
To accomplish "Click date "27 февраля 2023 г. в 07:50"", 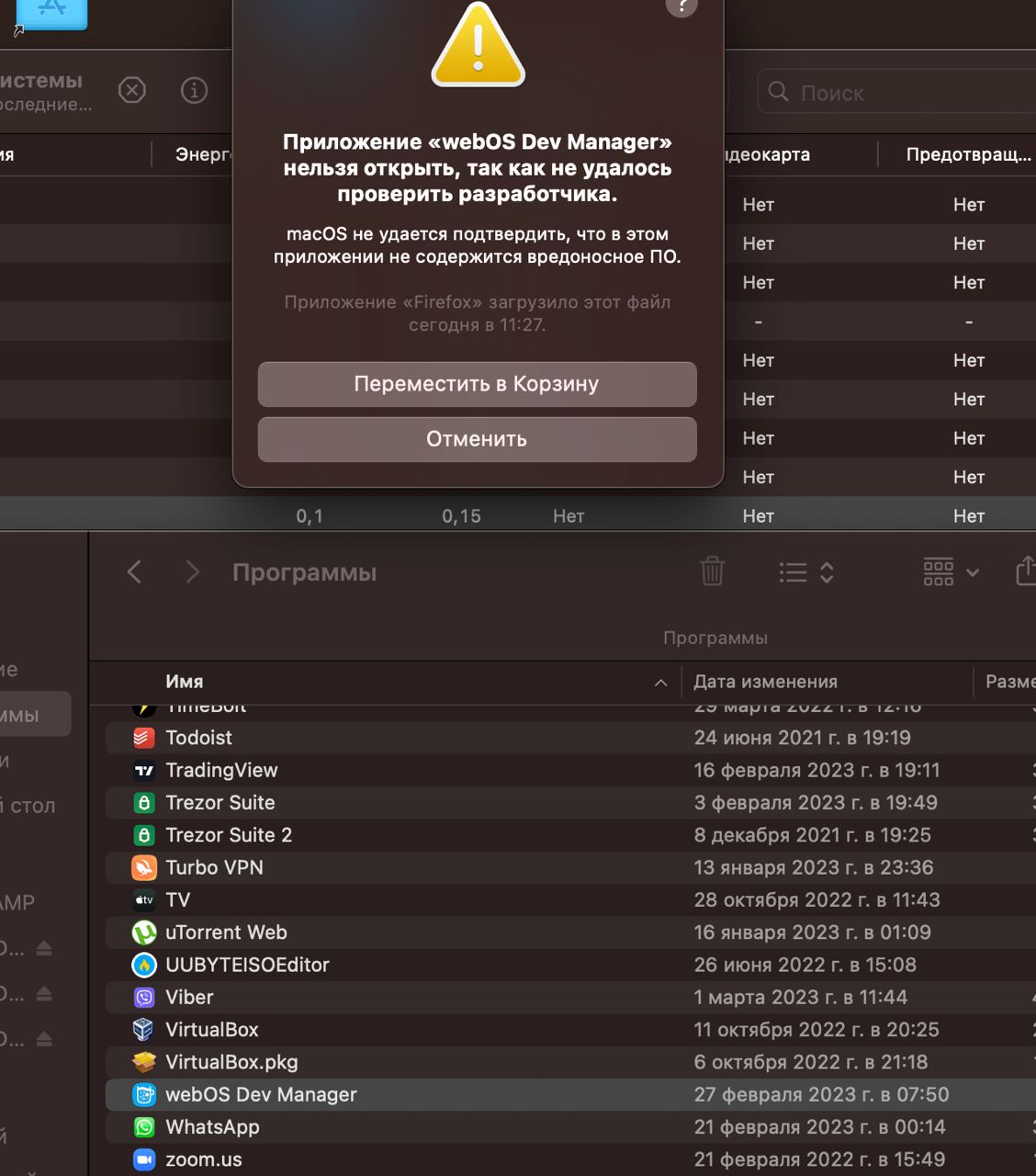I will tap(822, 1095).
